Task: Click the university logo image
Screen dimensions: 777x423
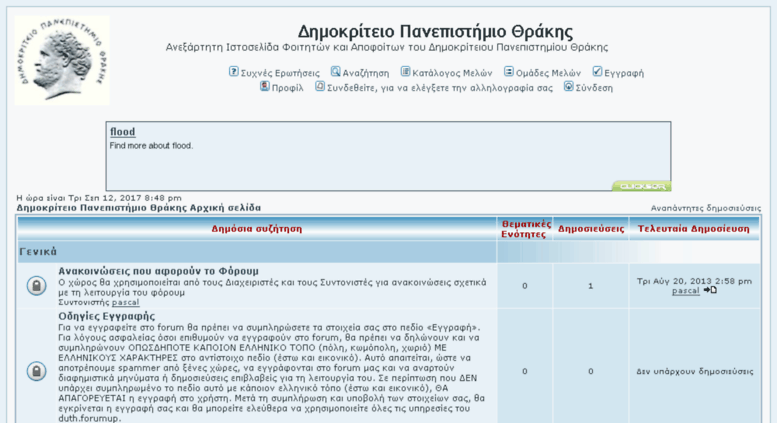Action: [62, 60]
